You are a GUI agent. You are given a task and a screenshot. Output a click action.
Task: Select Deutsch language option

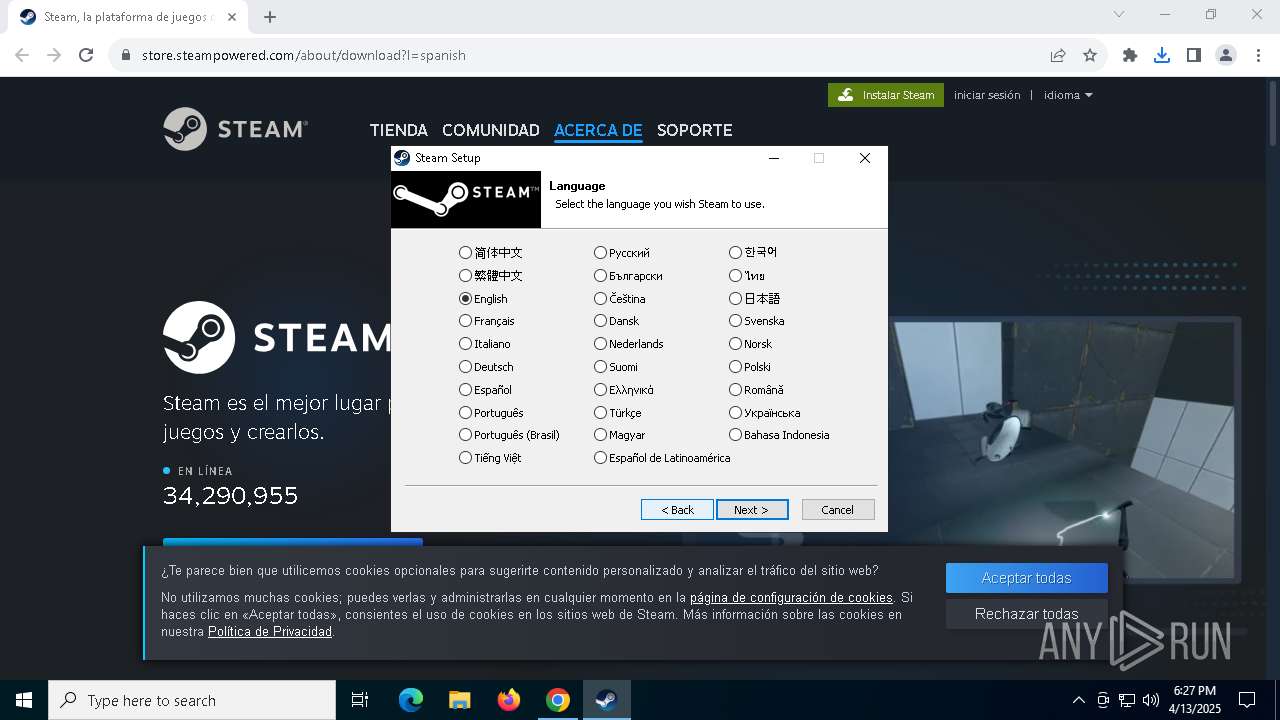[487, 367]
